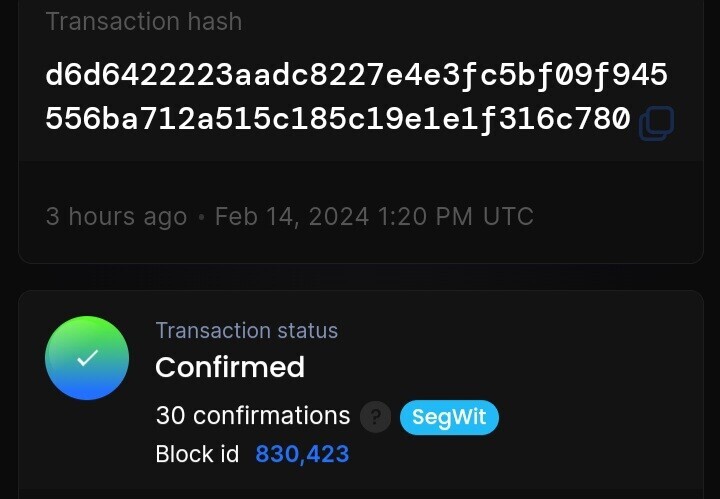Click the "Confirmed" status heading
This screenshot has width=720, height=499.
[x=230, y=367]
